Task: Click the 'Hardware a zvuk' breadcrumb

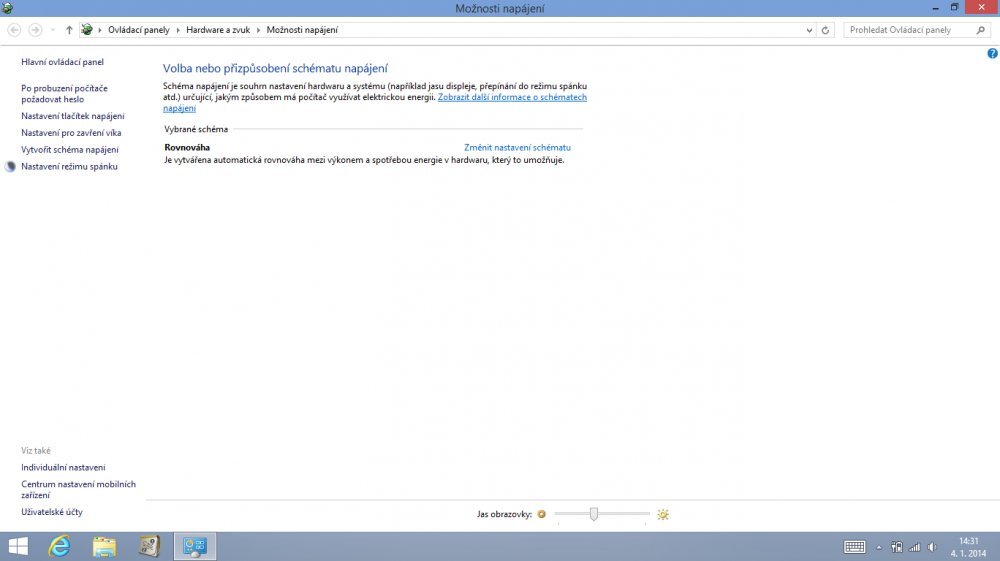Action: pos(220,30)
